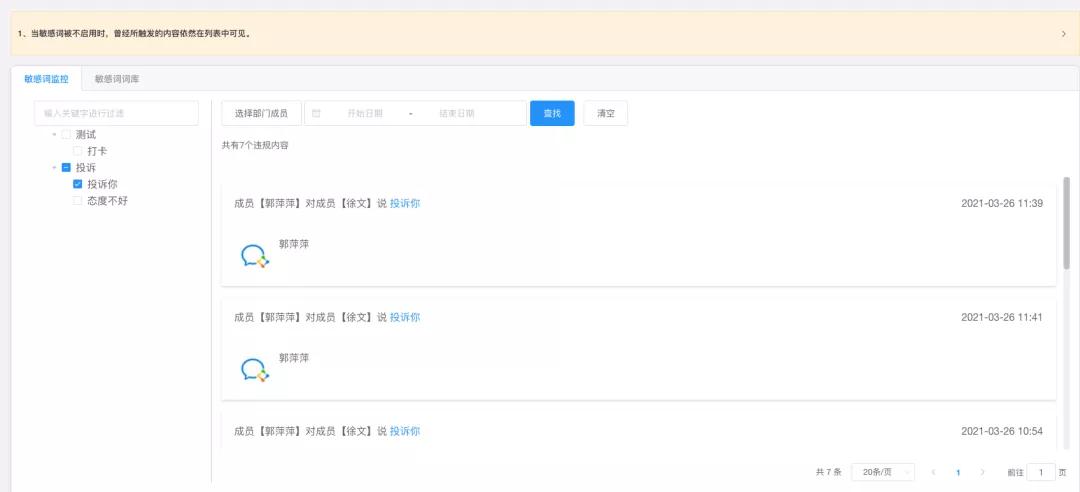Uncheck the 投诉你 checkbox
This screenshot has height=492, width=1080.
pos(78,184)
